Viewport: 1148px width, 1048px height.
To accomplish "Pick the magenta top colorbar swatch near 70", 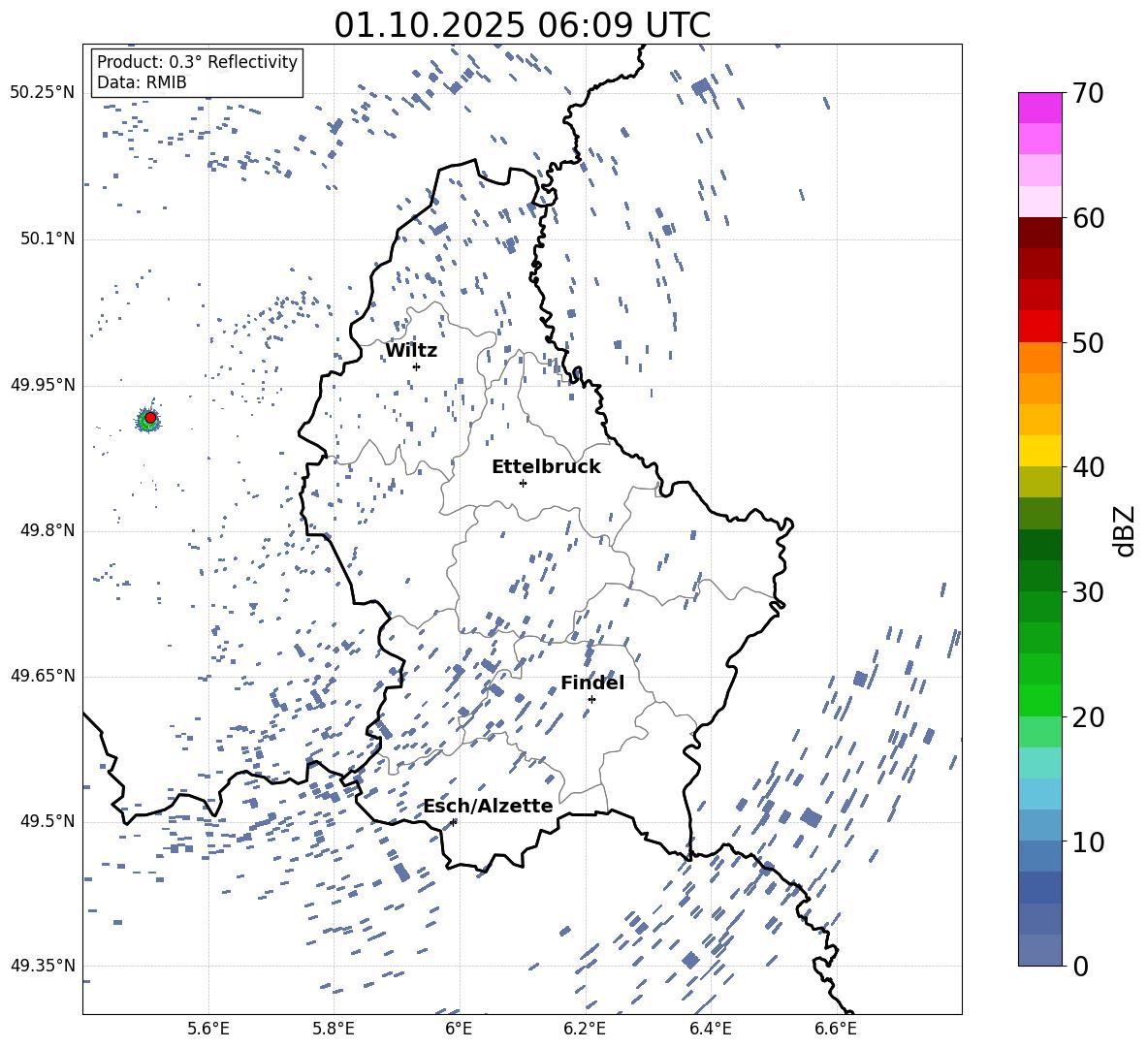I will pyautogui.click(x=1039, y=109).
